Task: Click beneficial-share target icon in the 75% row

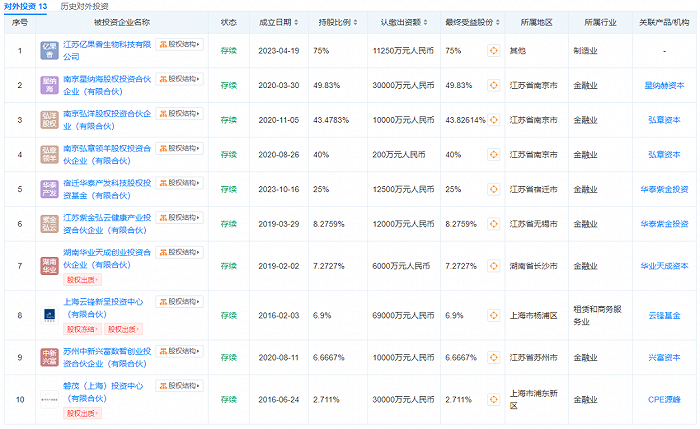Action: pyautogui.click(x=494, y=49)
